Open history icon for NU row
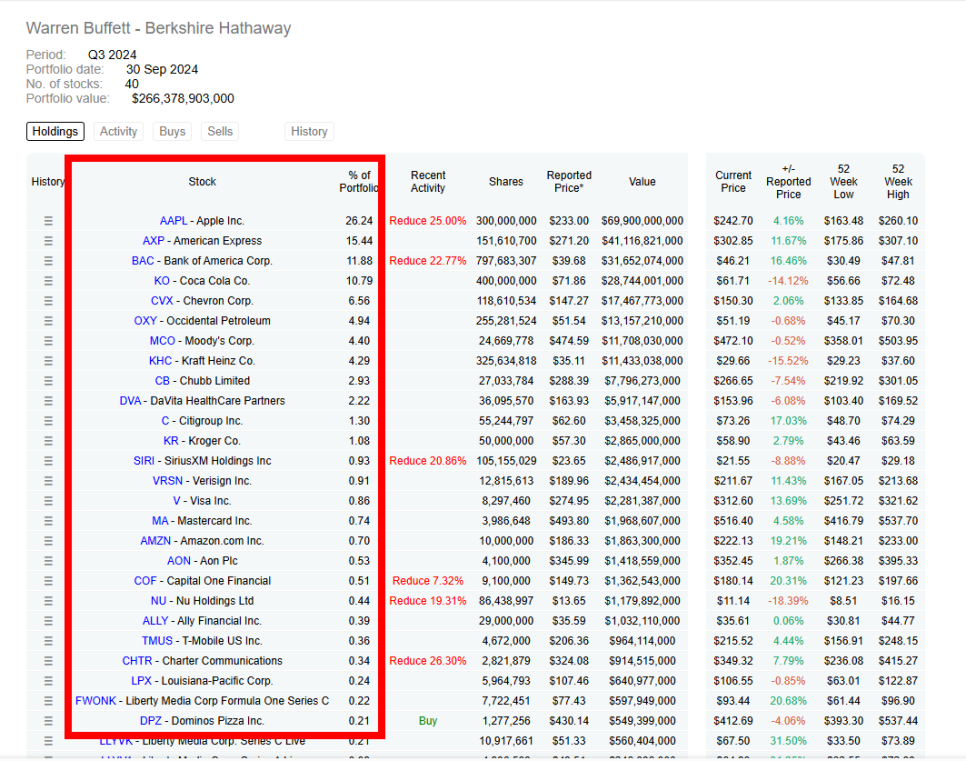966x761 pixels. click(48, 601)
